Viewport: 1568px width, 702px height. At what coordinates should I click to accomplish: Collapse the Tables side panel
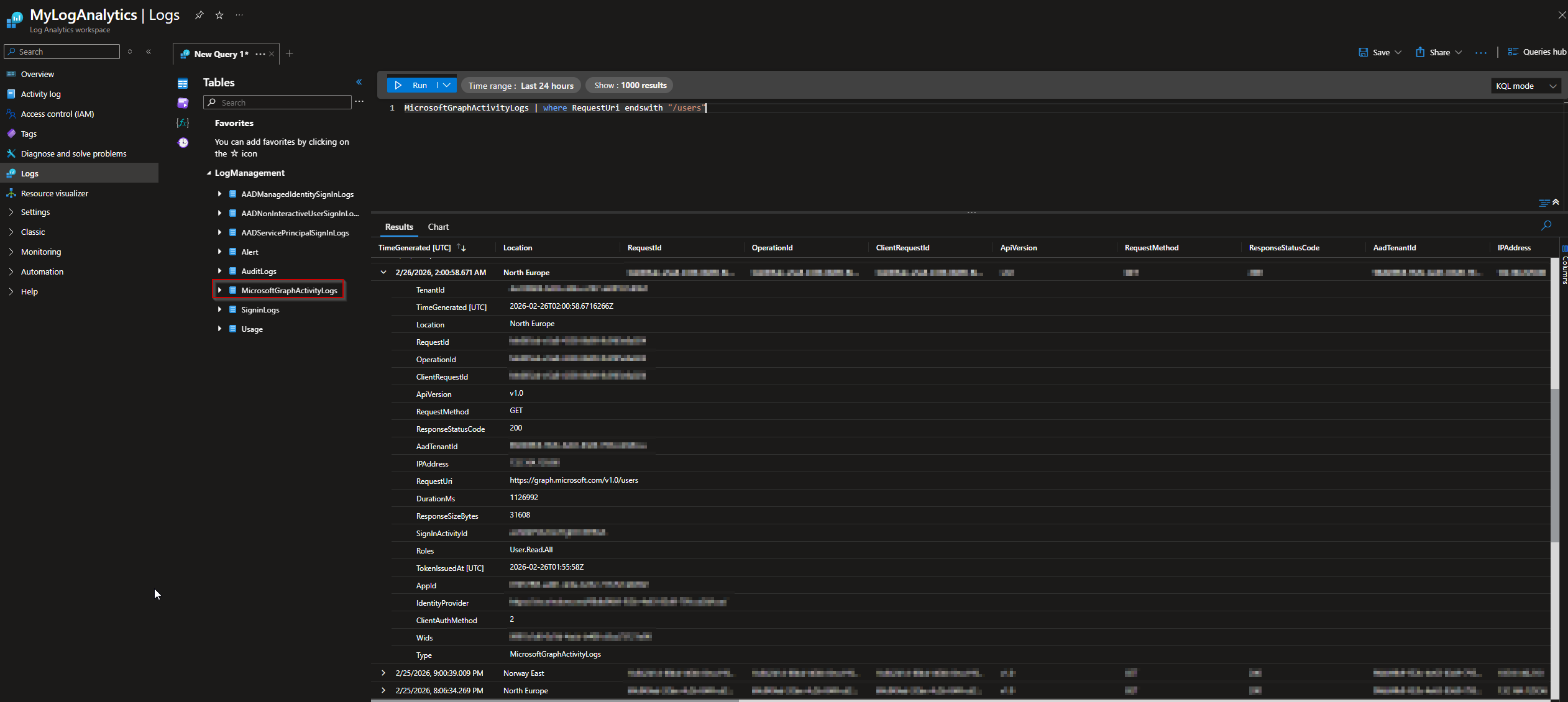point(359,81)
